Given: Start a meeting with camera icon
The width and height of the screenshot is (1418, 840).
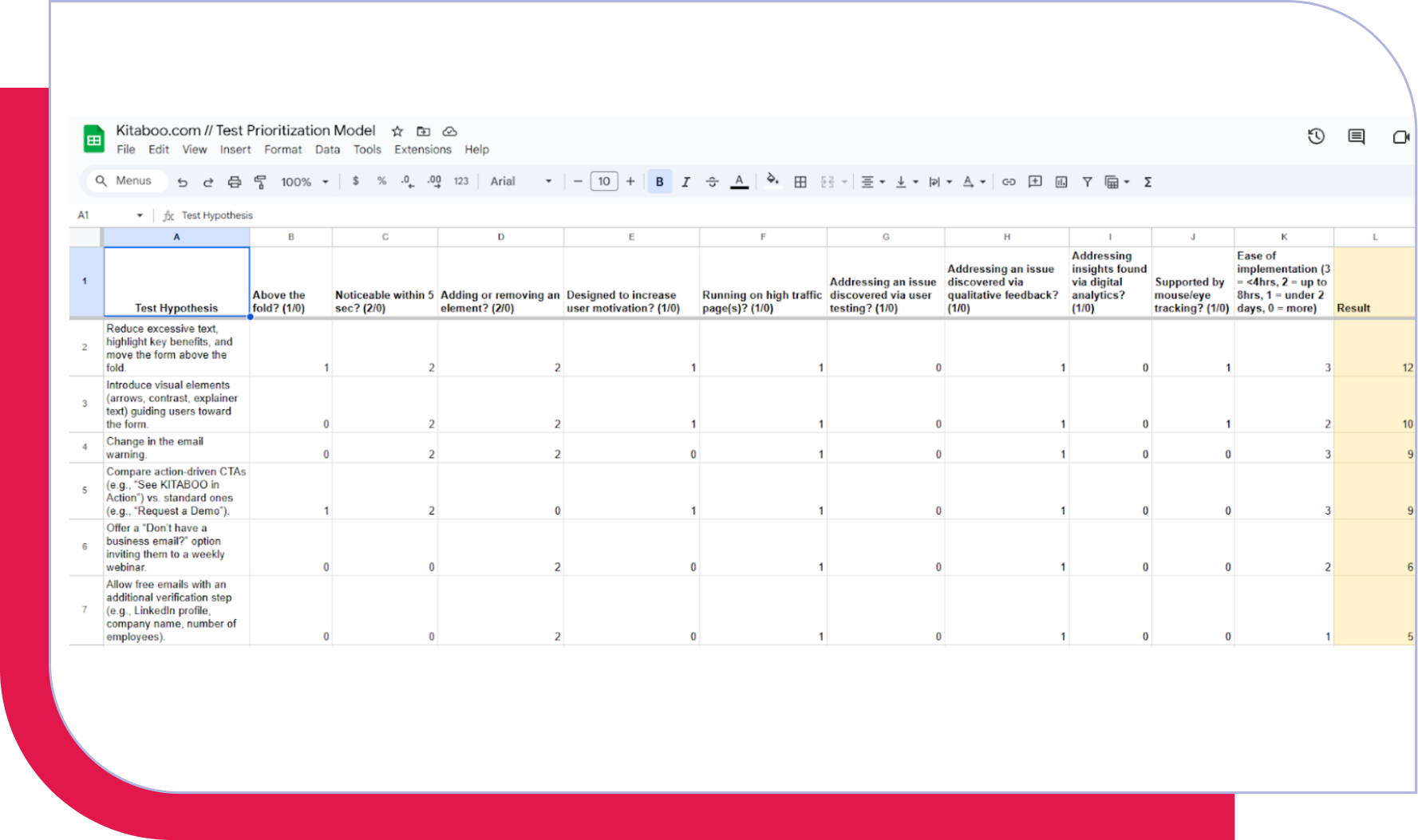Looking at the screenshot, I should coord(1401,137).
